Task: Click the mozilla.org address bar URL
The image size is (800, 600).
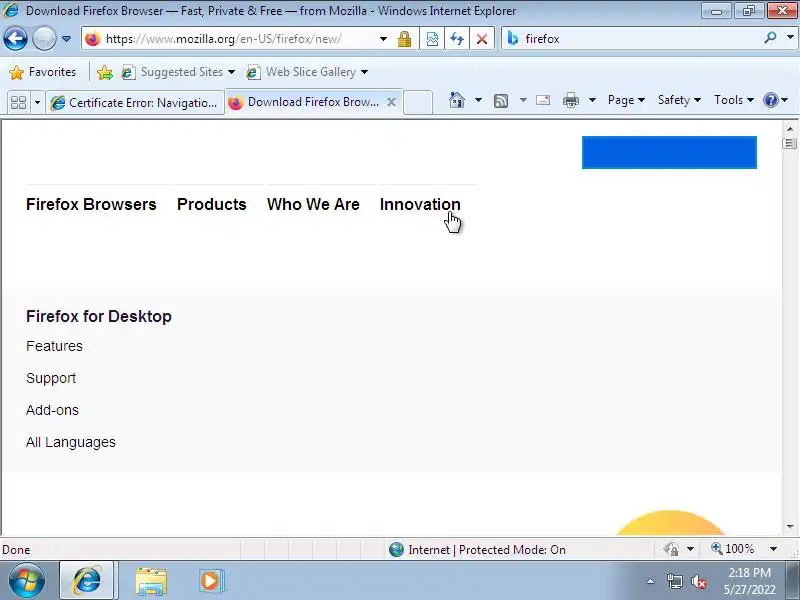Action: tap(223, 39)
